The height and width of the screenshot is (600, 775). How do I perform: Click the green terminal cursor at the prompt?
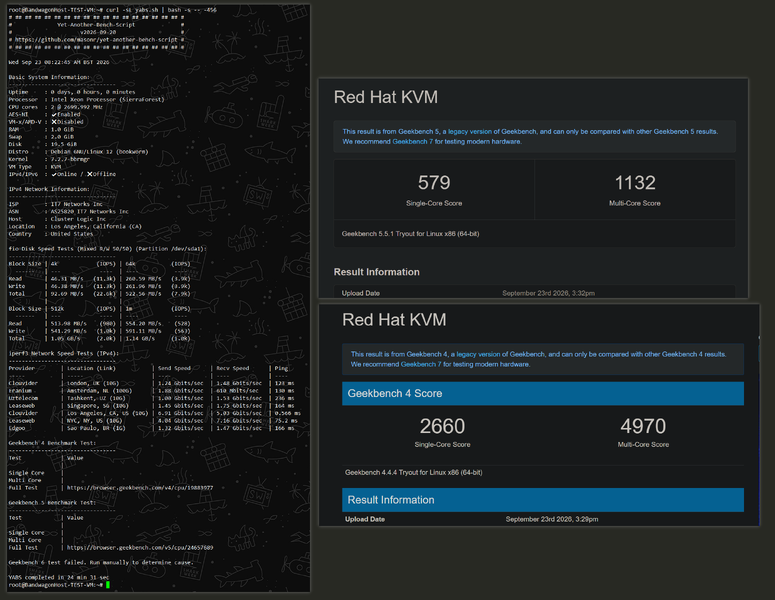point(108,585)
